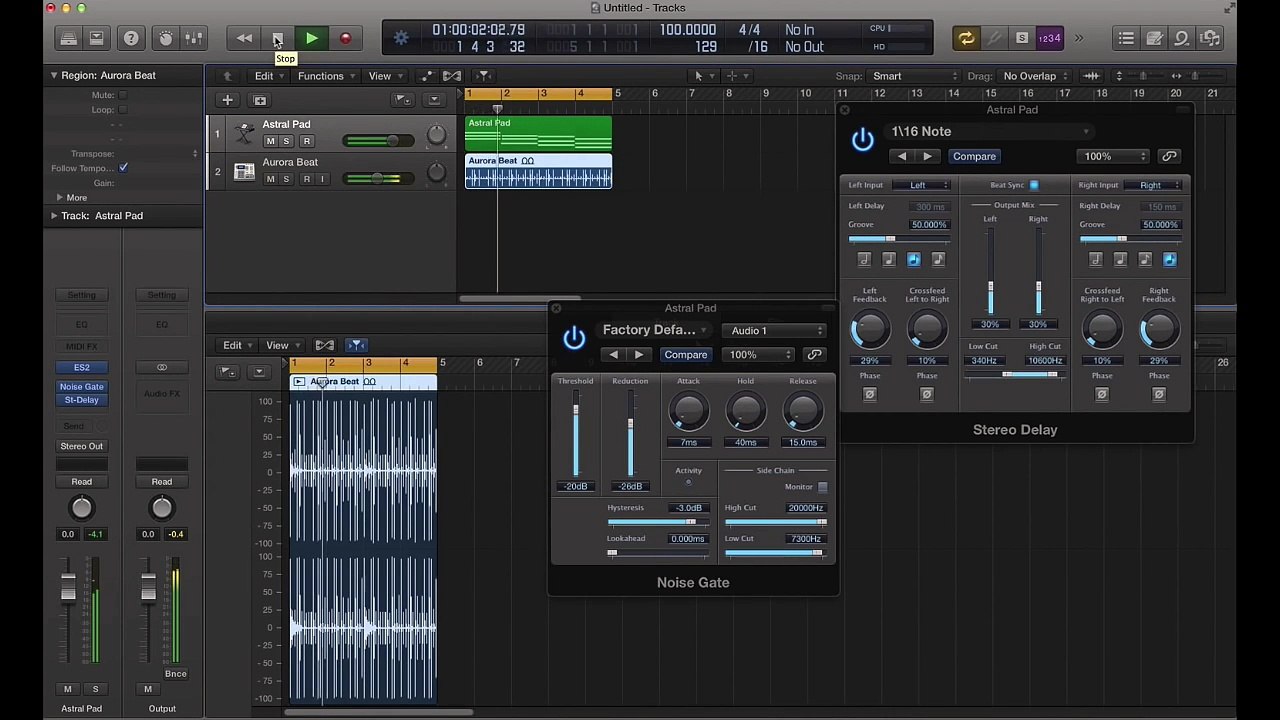The width and height of the screenshot is (1280, 720).
Task: Open Noise Gate Factory Default preset menu
Action: [655, 330]
